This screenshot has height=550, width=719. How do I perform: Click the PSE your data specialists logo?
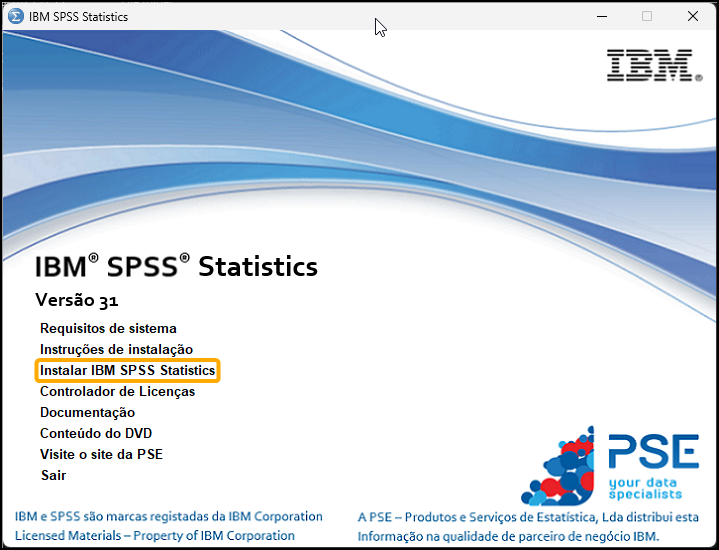610,466
